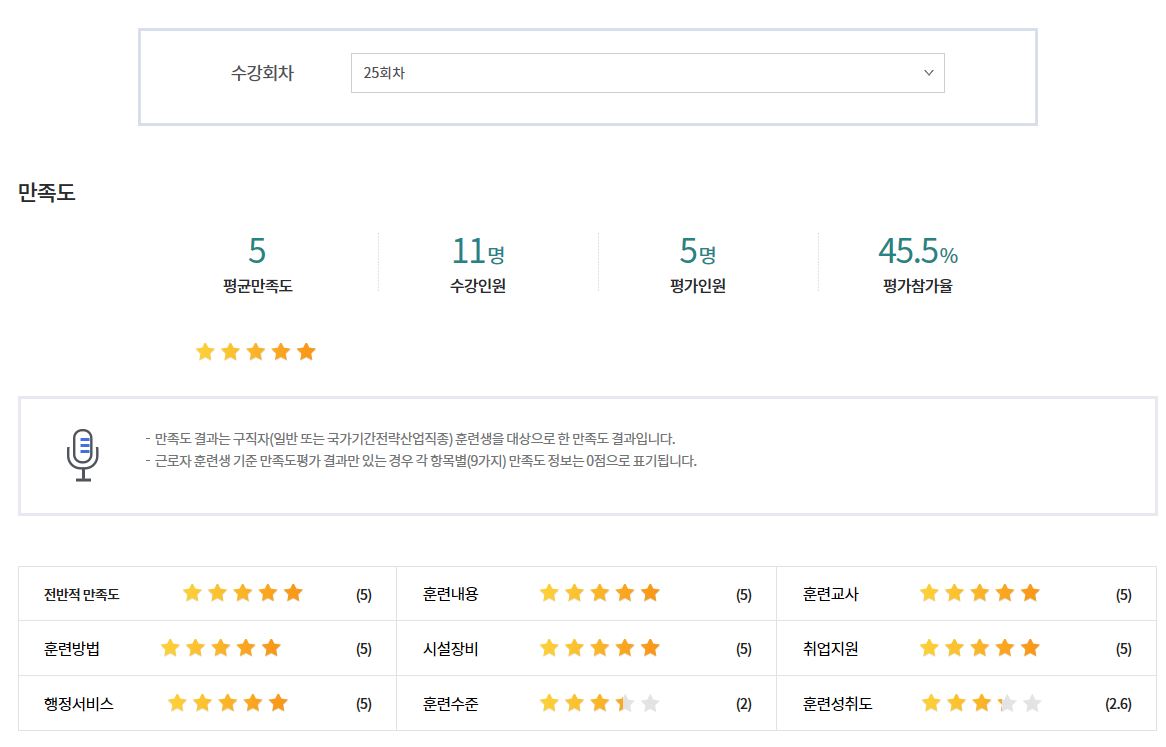Viewport: 1166px width, 747px height.
Task: Click the 훈련내용 star rating
Action: (x=600, y=593)
